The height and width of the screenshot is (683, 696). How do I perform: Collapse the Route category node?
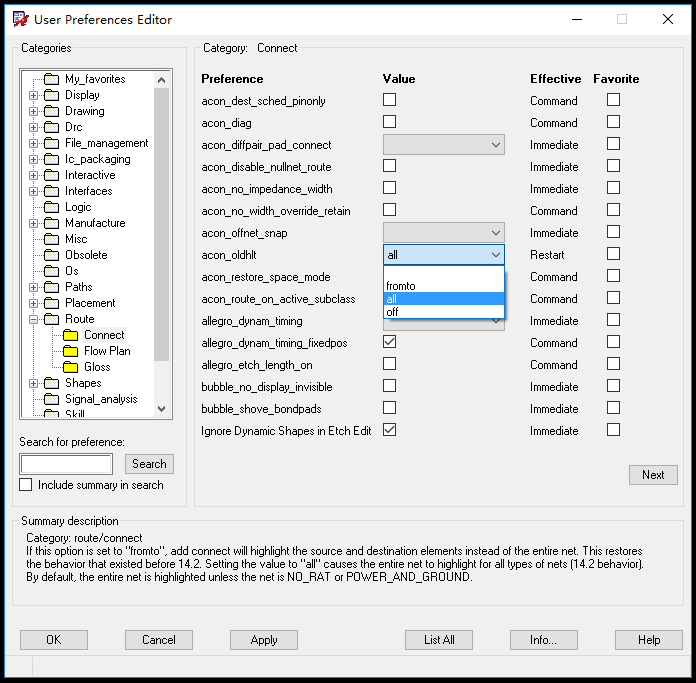33,319
